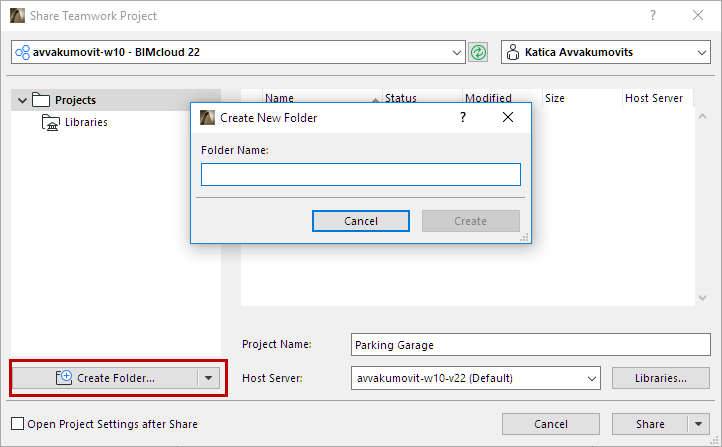Screen dimensions: 722x447
Task: Select the Projects tree item label
Action: coord(76,100)
